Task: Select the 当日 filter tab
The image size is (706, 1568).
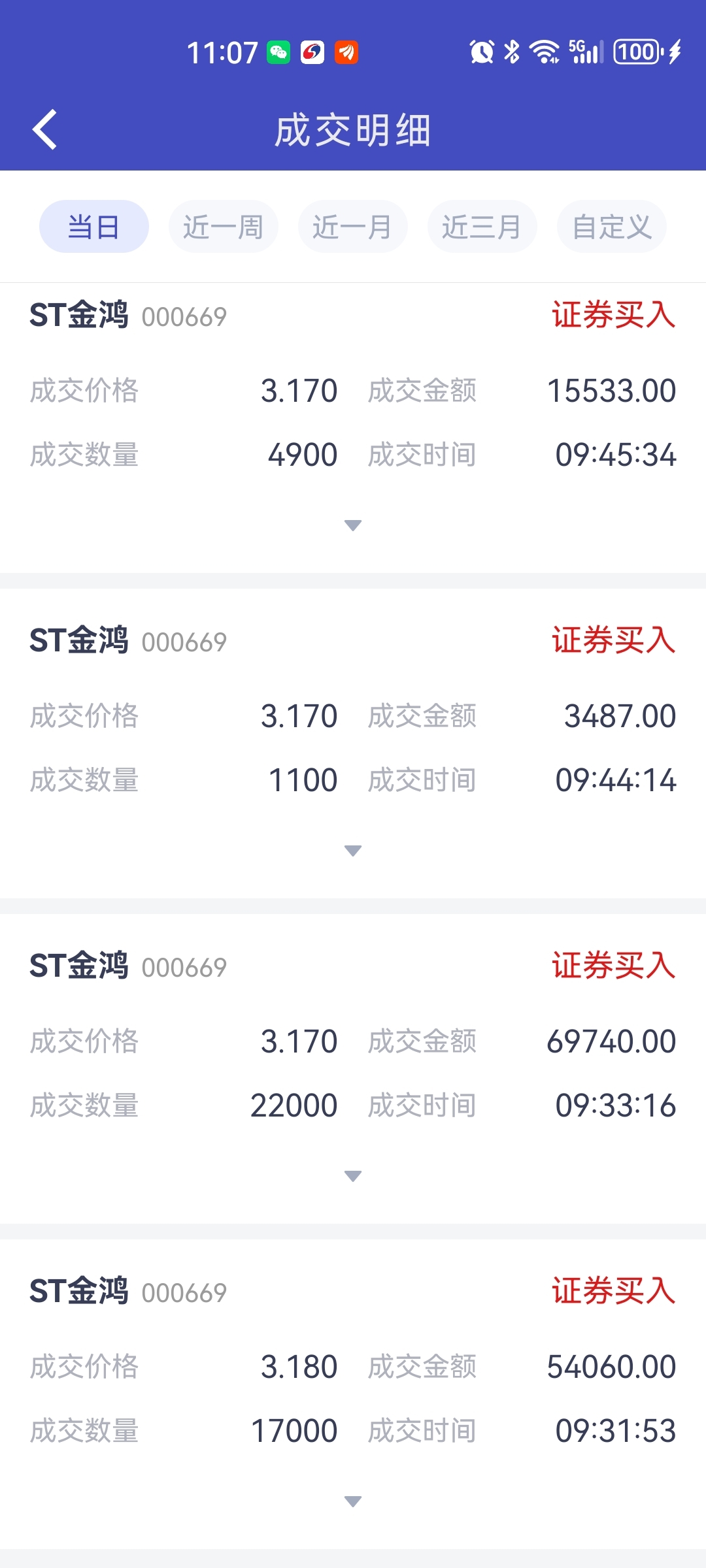Action: [x=94, y=227]
